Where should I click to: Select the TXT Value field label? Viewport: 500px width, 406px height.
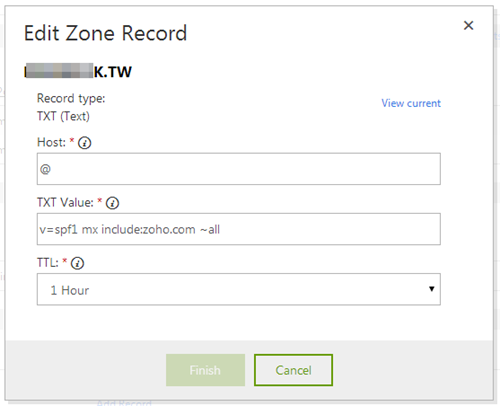65,203
